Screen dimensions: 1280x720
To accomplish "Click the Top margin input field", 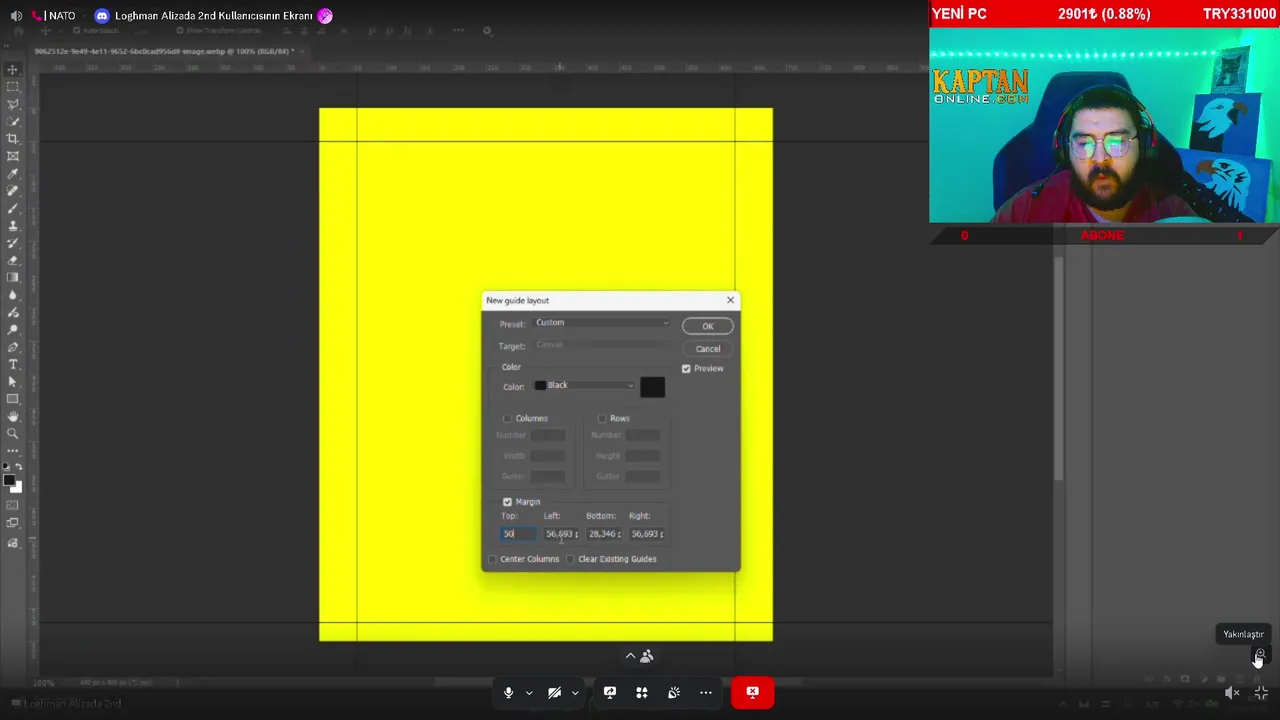I will coord(519,534).
